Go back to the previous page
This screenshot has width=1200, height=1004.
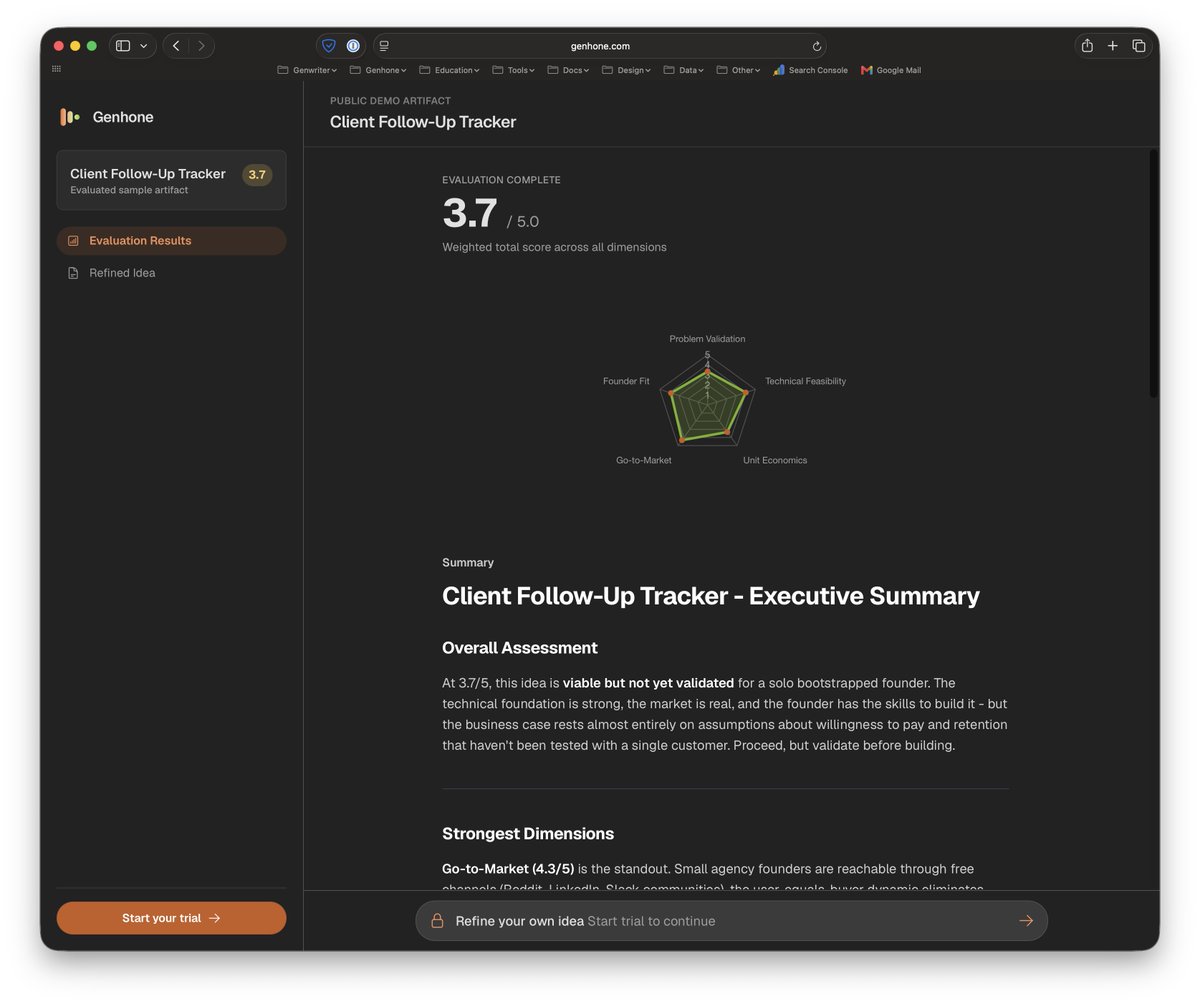pos(176,46)
